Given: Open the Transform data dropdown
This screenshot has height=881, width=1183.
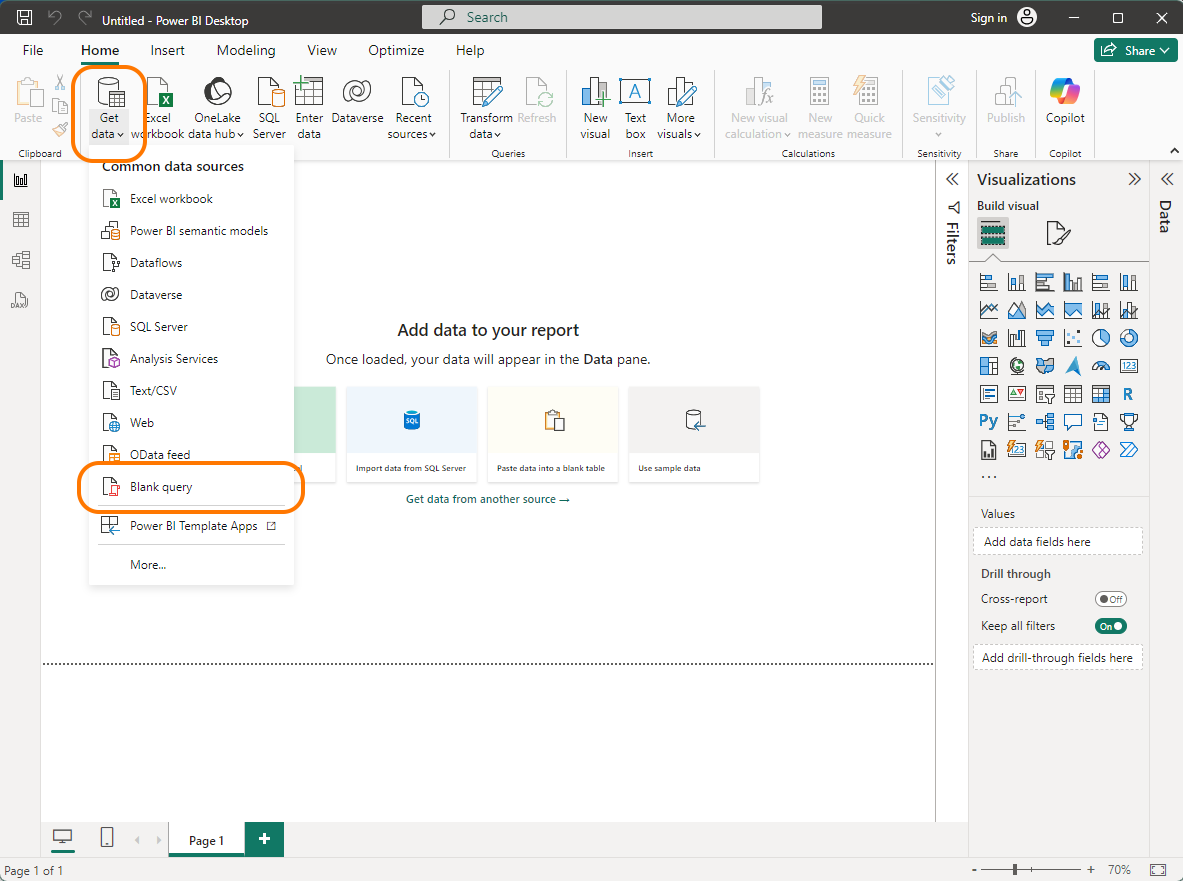Looking at the screenshot, I should point(485,107).
